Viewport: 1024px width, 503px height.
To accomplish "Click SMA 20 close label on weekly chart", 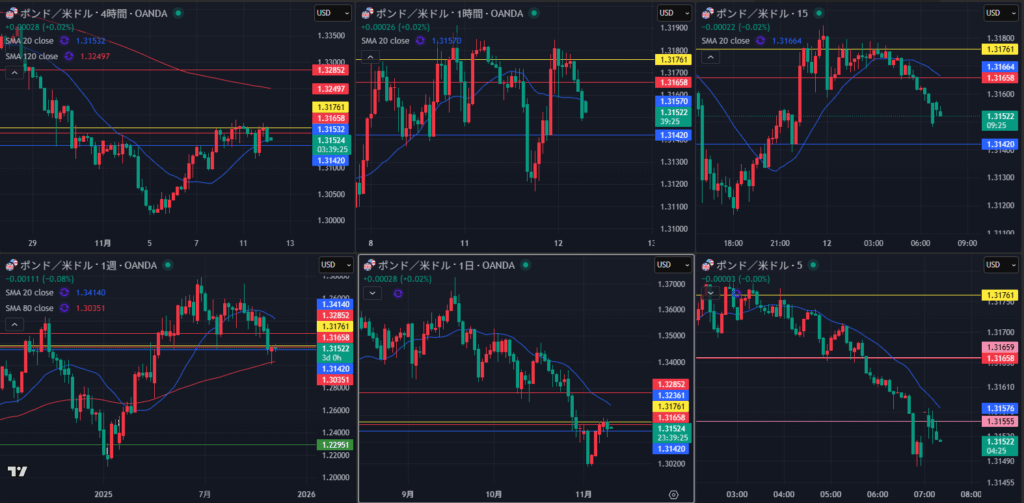I will click(28, 293).
